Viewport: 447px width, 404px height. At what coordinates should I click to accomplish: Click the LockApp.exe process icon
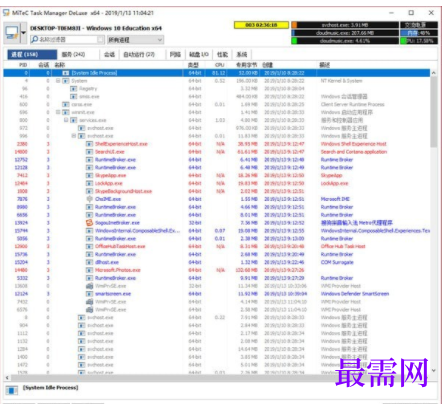coord(89,183)
